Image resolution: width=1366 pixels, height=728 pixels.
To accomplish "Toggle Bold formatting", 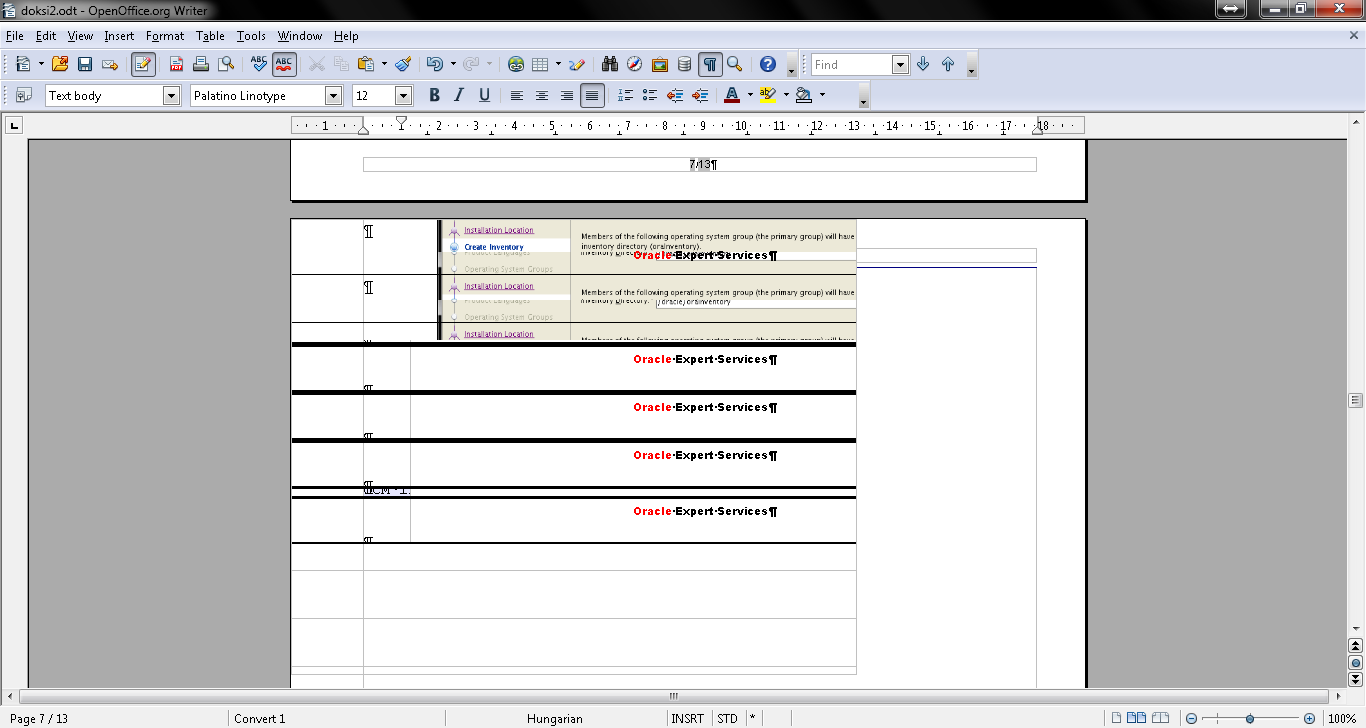I will click(x=434, y=95).
